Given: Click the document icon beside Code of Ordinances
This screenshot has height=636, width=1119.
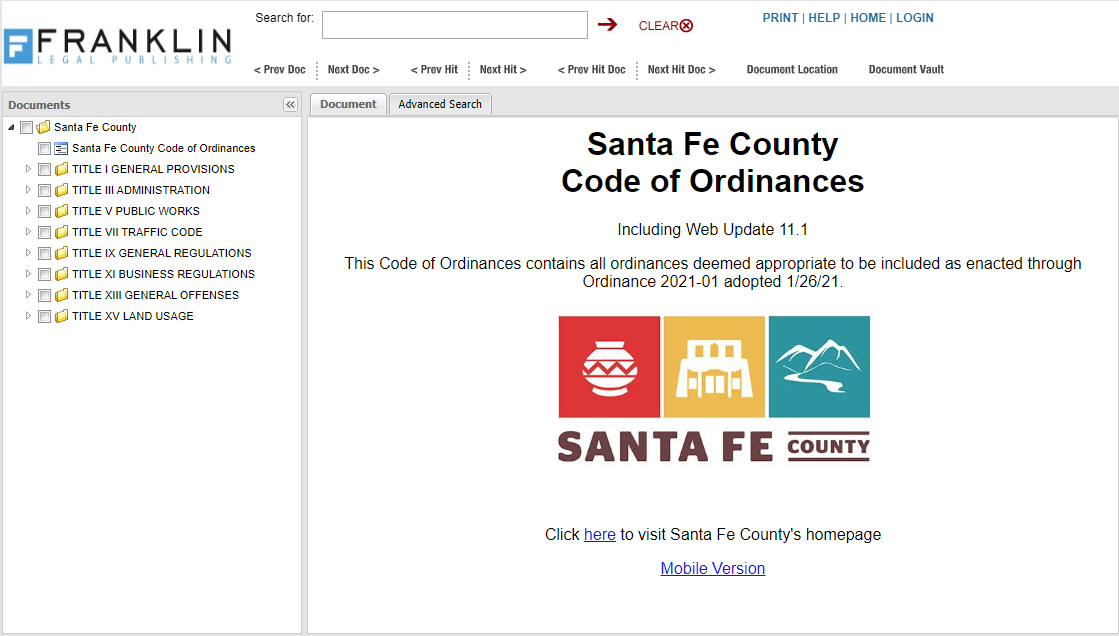Looking at the screenshot, I should point(59,148).
